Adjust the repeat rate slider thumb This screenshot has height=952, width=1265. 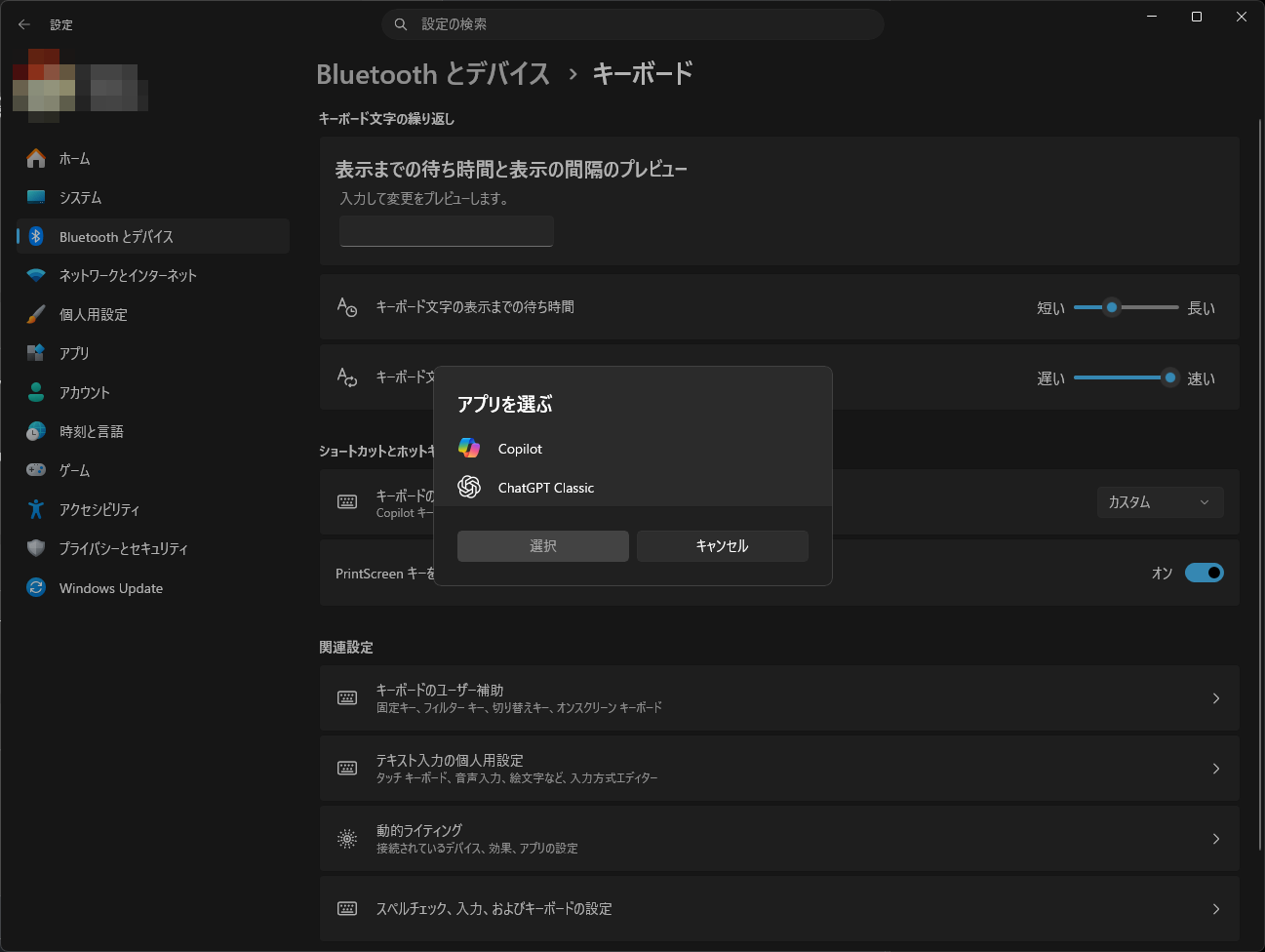1169,377
